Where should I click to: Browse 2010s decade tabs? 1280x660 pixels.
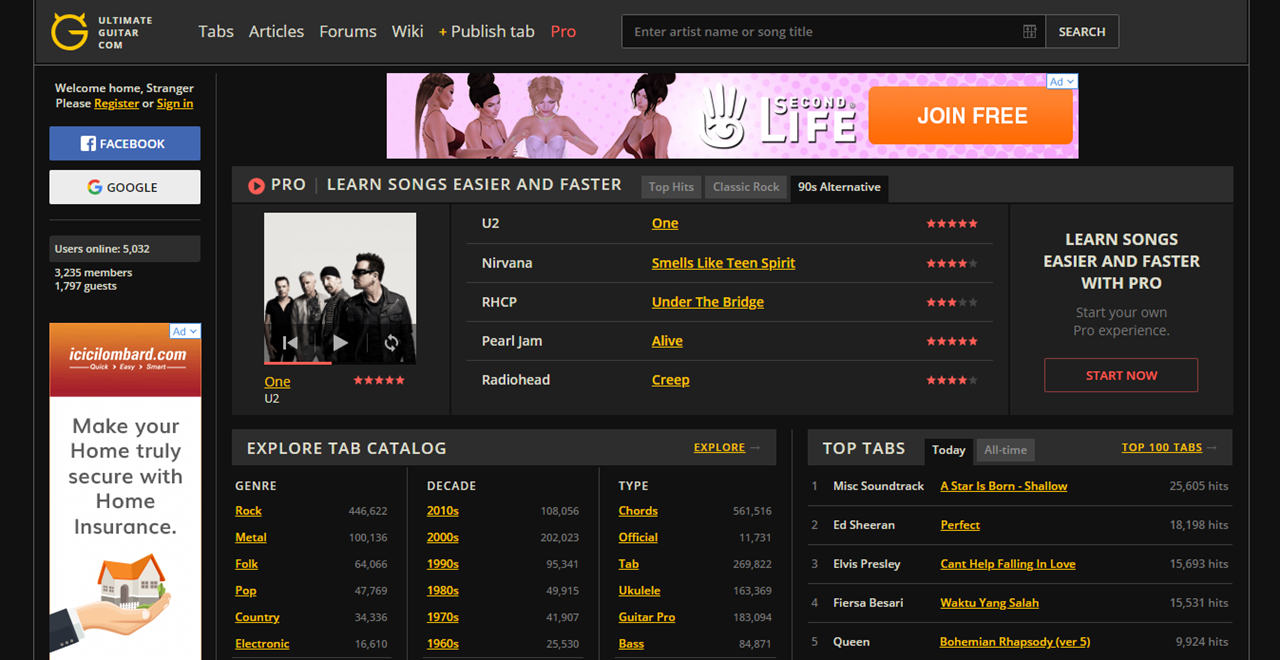pos(443,511)
